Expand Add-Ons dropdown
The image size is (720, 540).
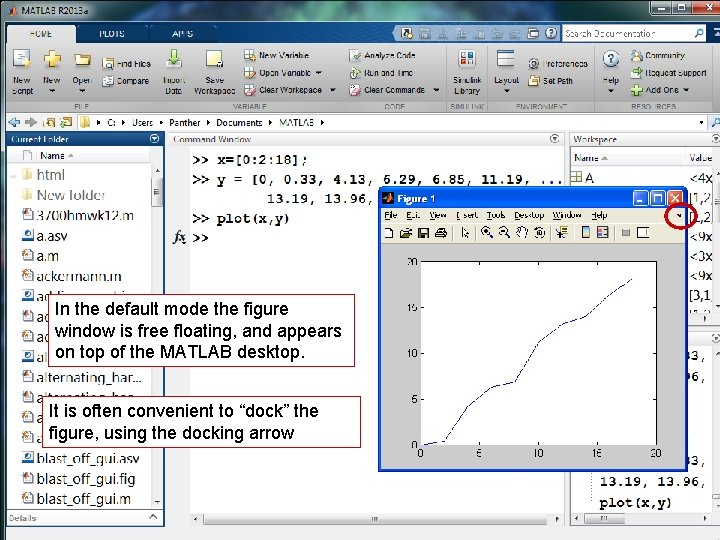(x=686, y=90)
